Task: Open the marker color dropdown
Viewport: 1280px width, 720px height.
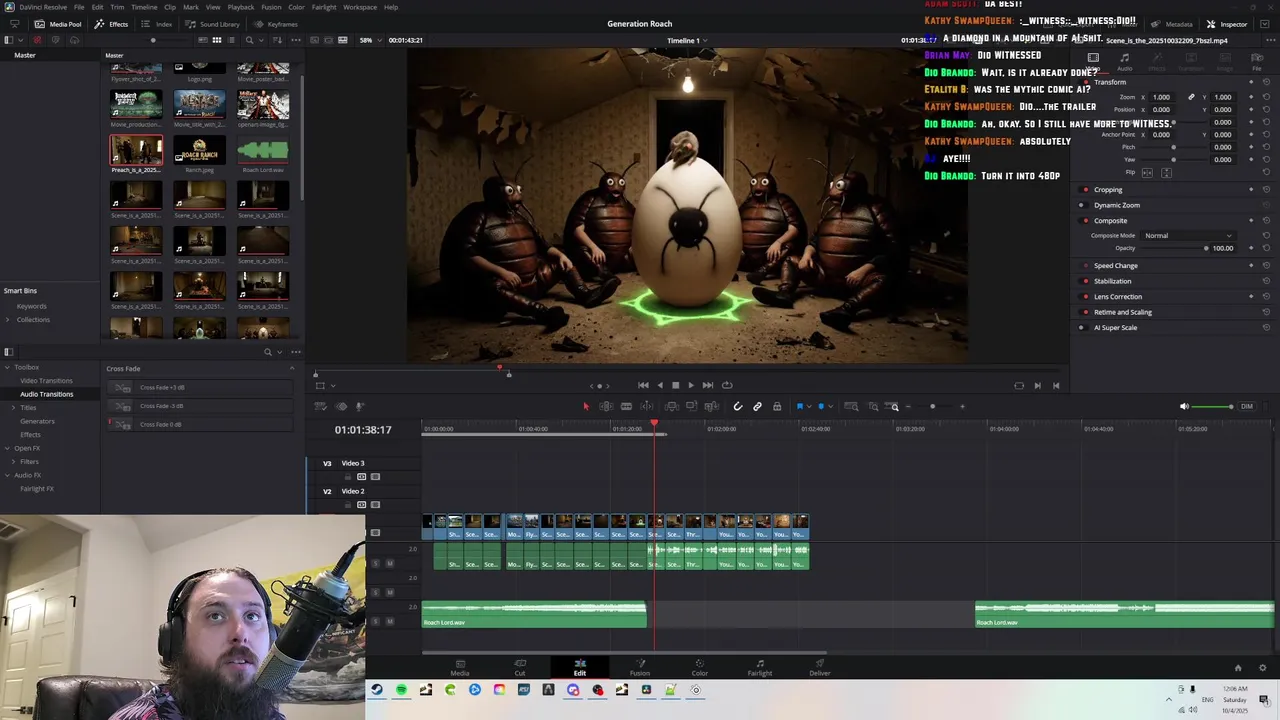Action: (x=829, y=406)
